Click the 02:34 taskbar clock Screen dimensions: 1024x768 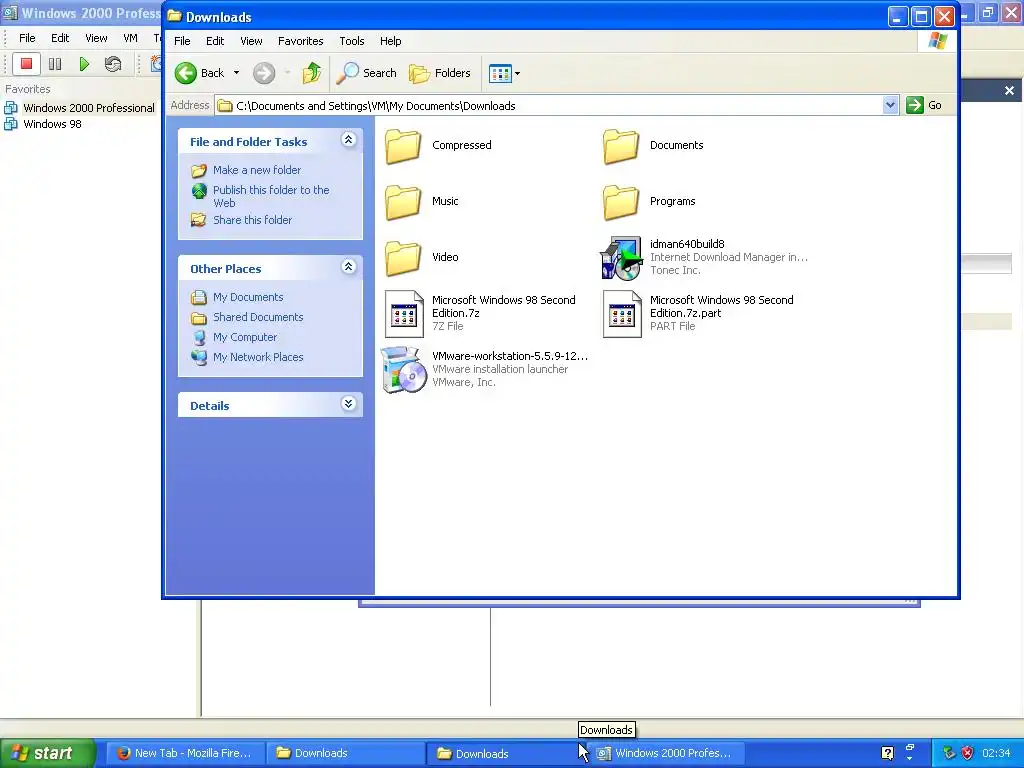click(x=996, y=753)
